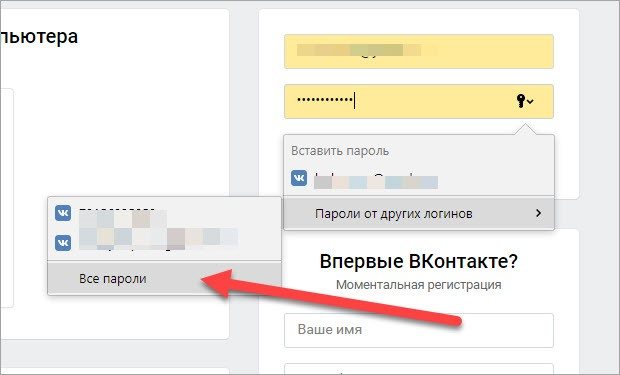The image size is (620, 375).
Task: Open 'Пароли от других логинов' submenu
Action: point(419,214)
